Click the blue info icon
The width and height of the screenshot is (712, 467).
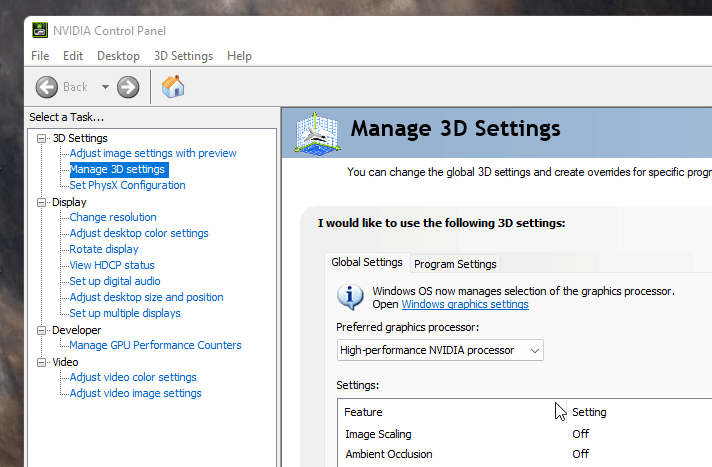coord(350,297)
